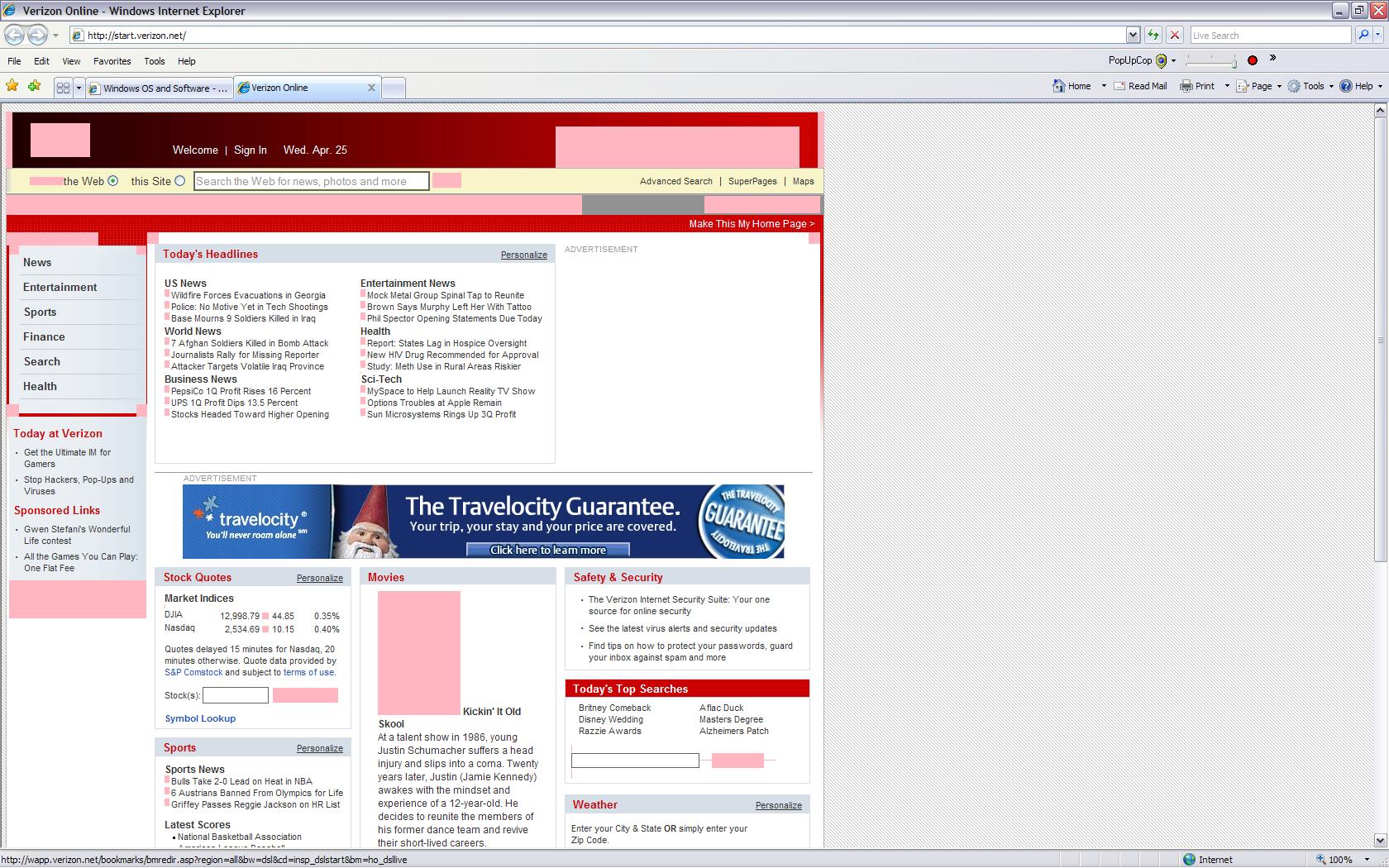Click the browser Back arrow button

[x=14, y=35]
